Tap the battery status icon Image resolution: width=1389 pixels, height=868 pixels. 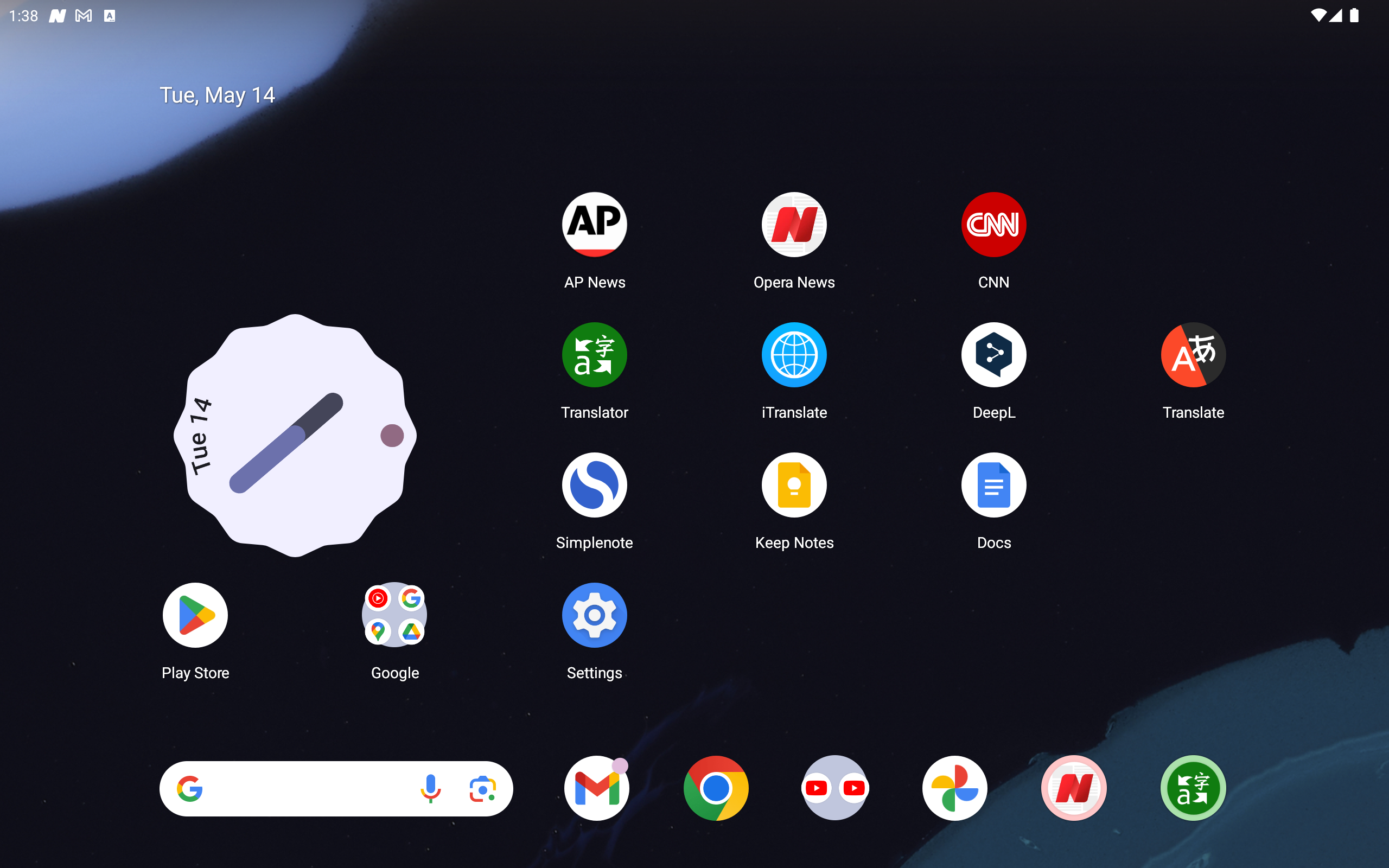tap(1354, 16)
